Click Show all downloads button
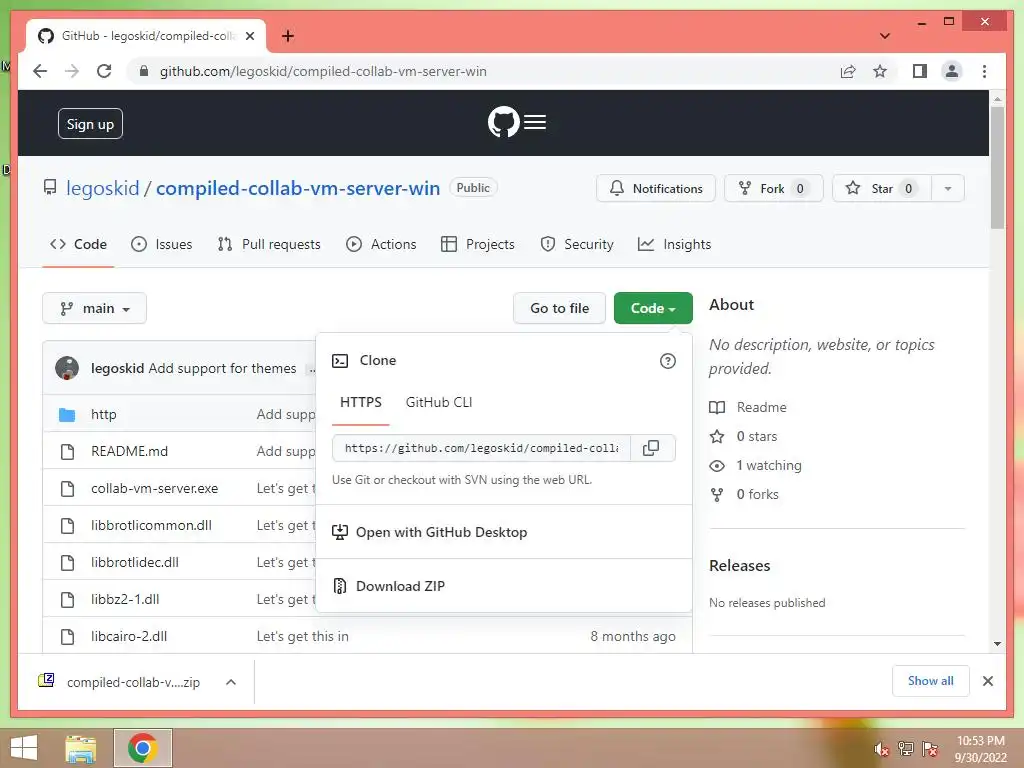Viewport: 1024px width, 768px height. [931, 681]
